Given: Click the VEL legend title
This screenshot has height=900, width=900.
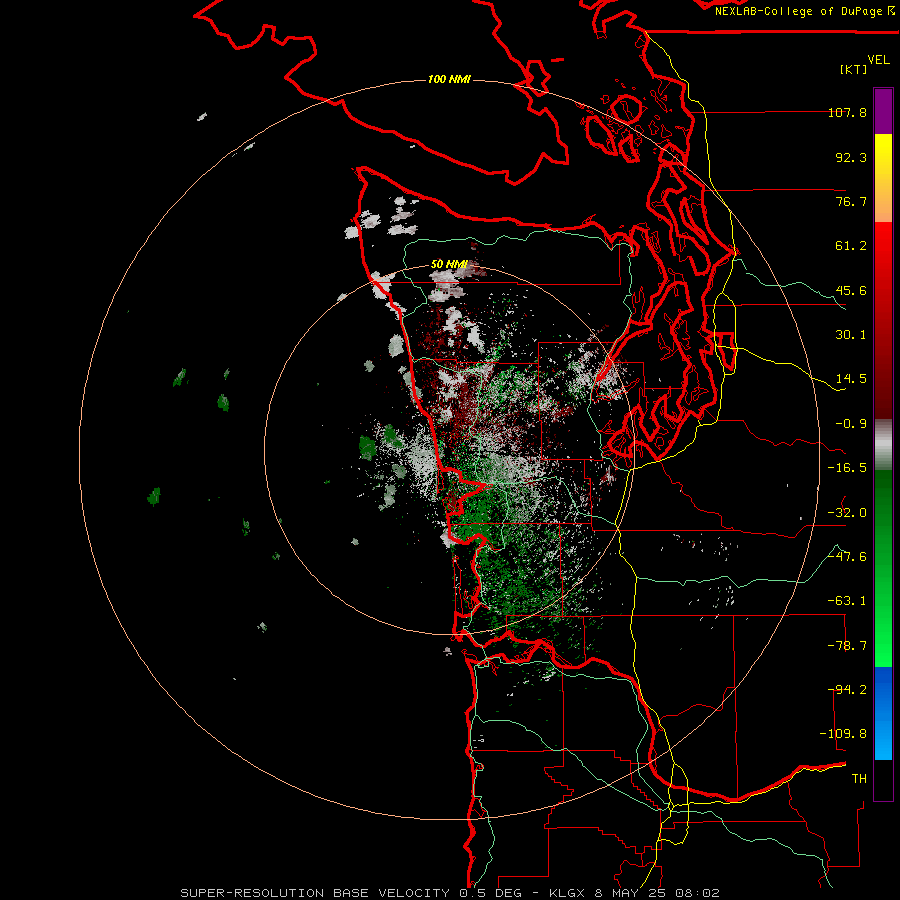Looking at the screenshot, I should pyautogui.click(x=878, y=60).
